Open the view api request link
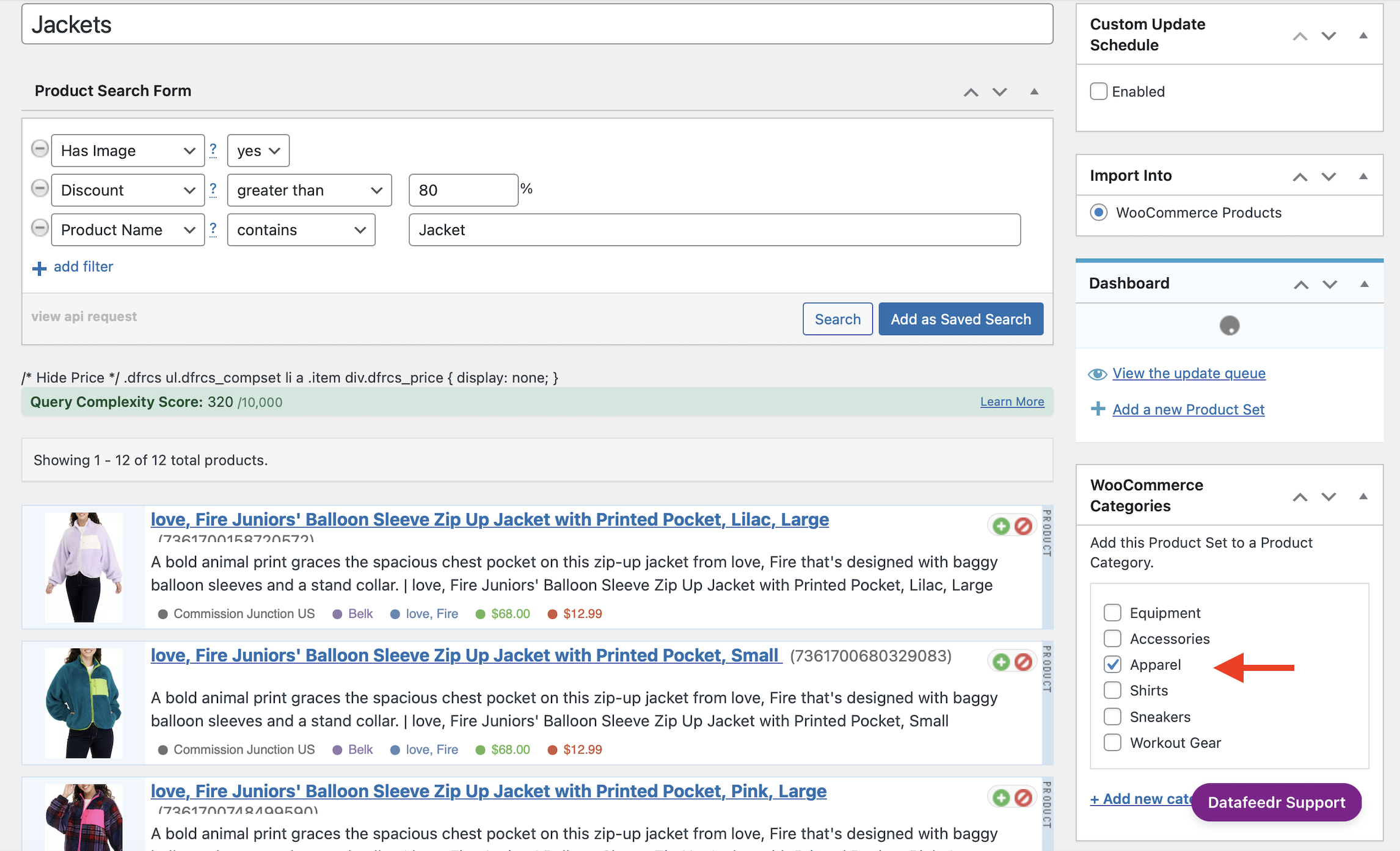This screenshot has height=851, width=1400. [84, 316]
